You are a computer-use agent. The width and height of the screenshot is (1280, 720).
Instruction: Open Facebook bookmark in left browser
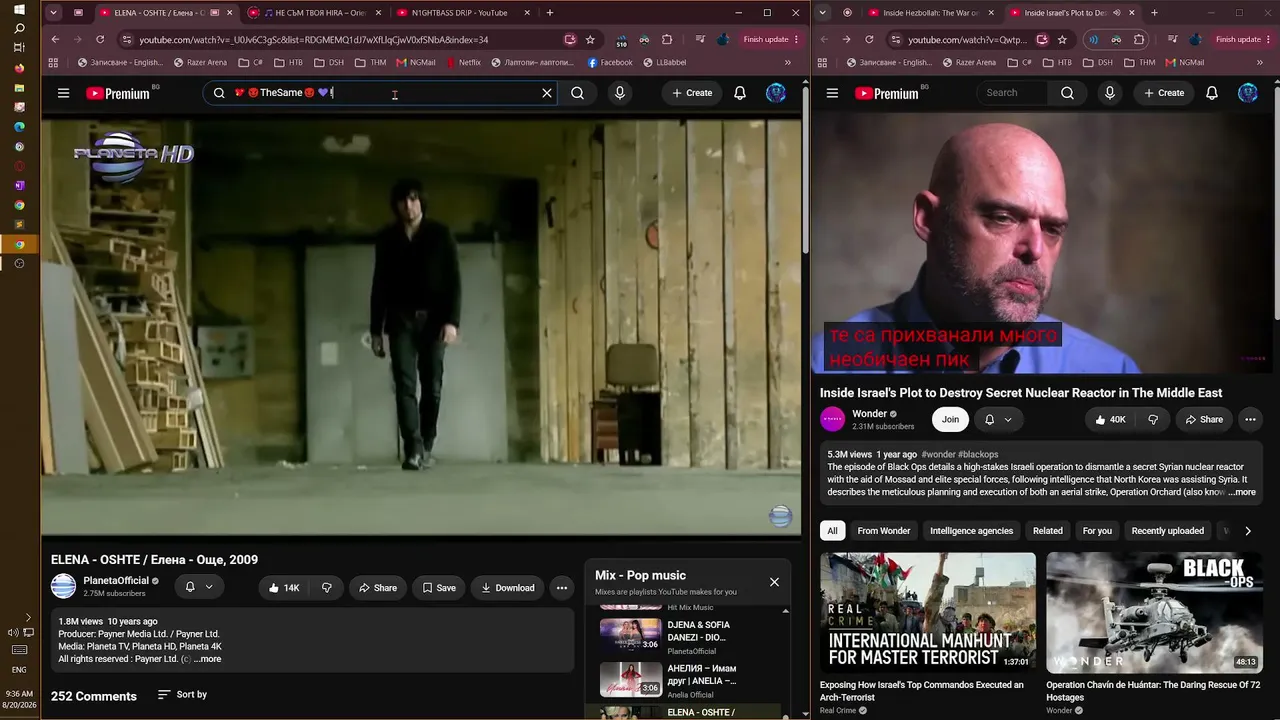609,62
